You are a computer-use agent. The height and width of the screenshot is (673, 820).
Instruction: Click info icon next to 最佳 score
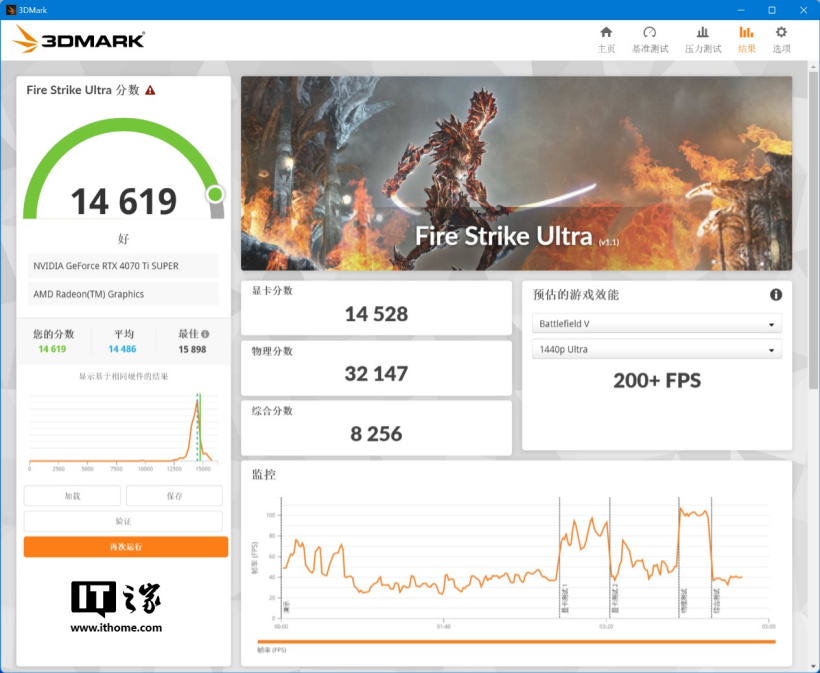pos(205,335)
